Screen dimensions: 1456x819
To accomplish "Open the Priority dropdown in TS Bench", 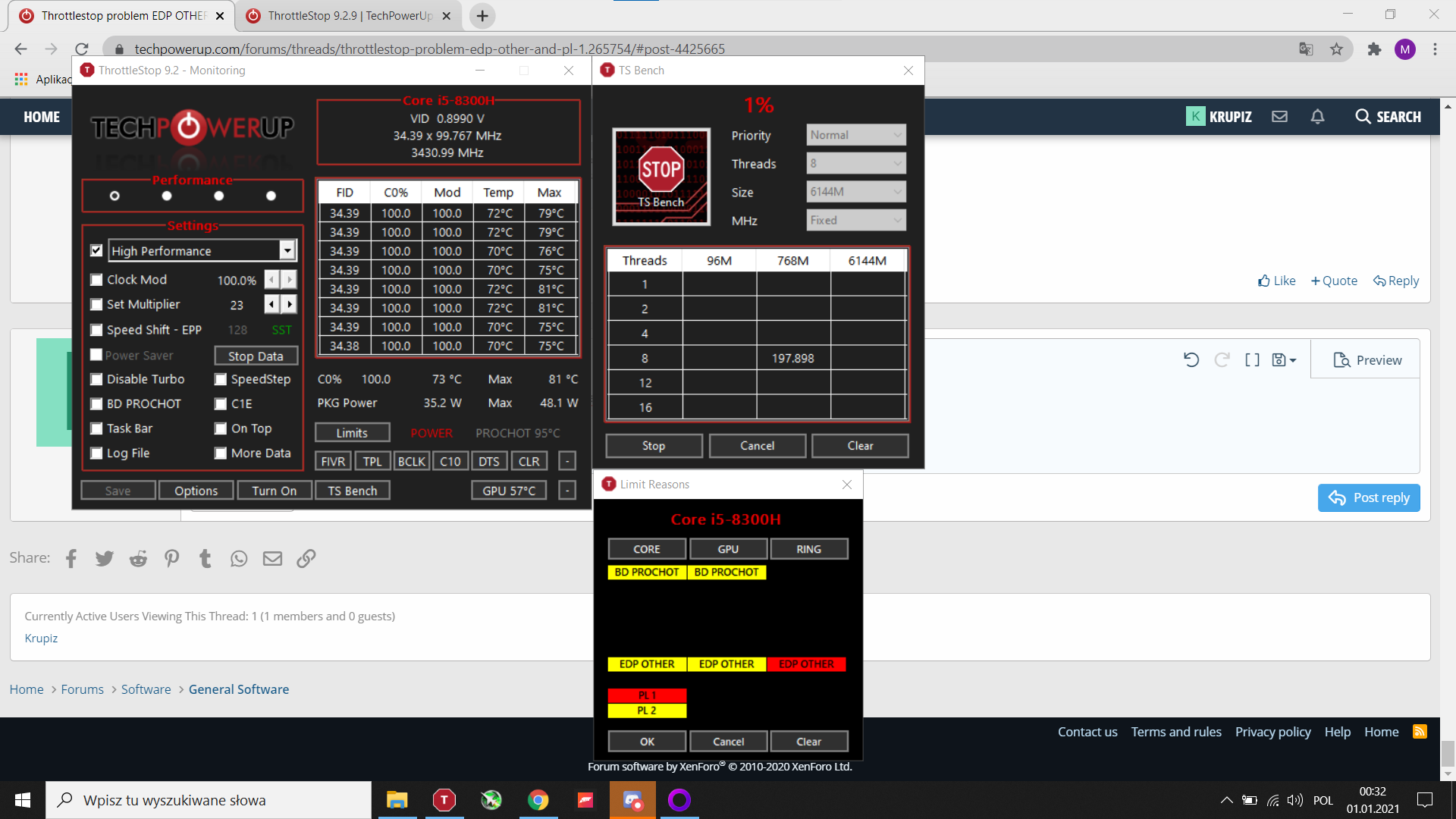I will point(856,135).
